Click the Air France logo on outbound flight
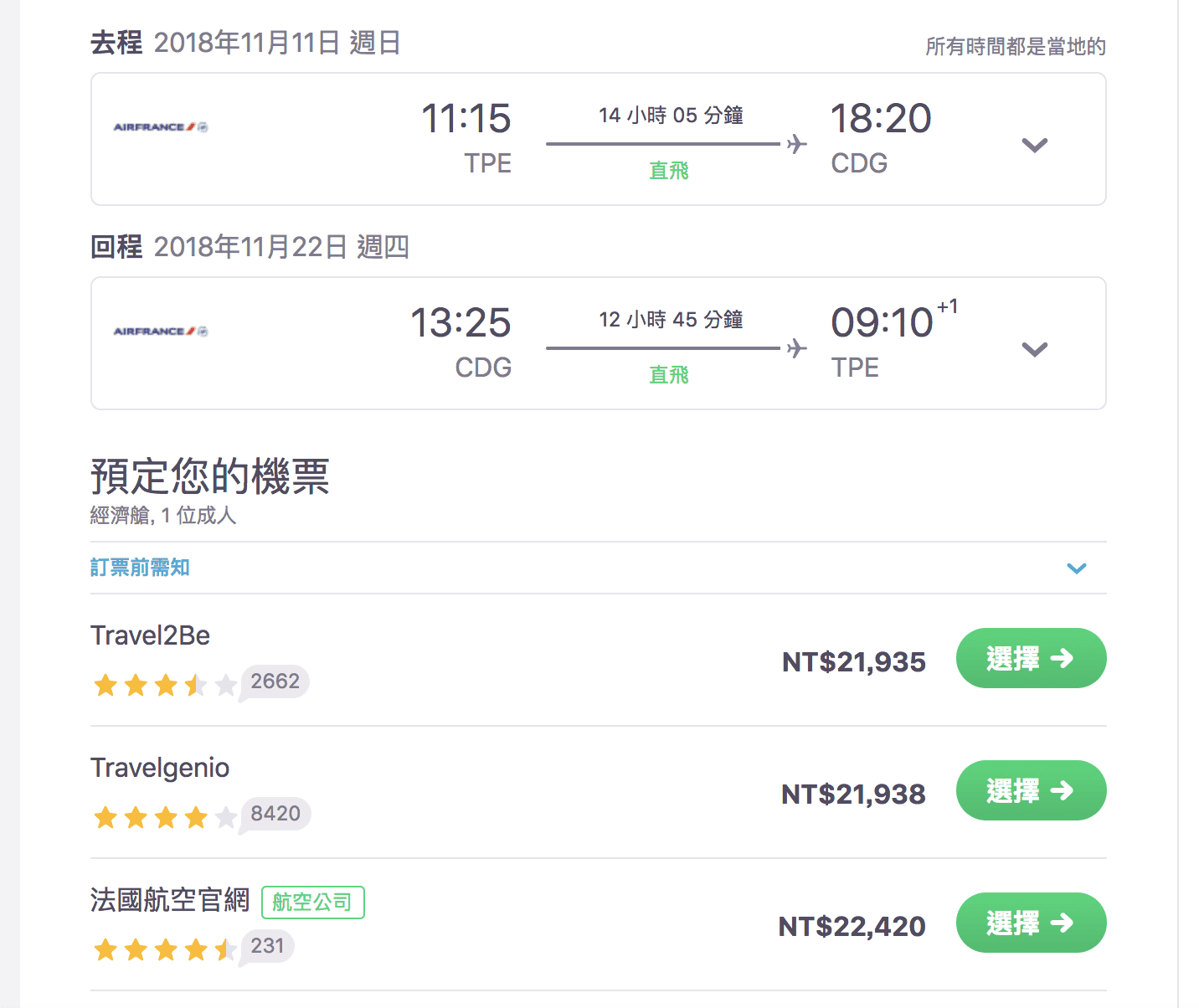The height and width of the screenshot is (1008, 1199). click(160, 127)
